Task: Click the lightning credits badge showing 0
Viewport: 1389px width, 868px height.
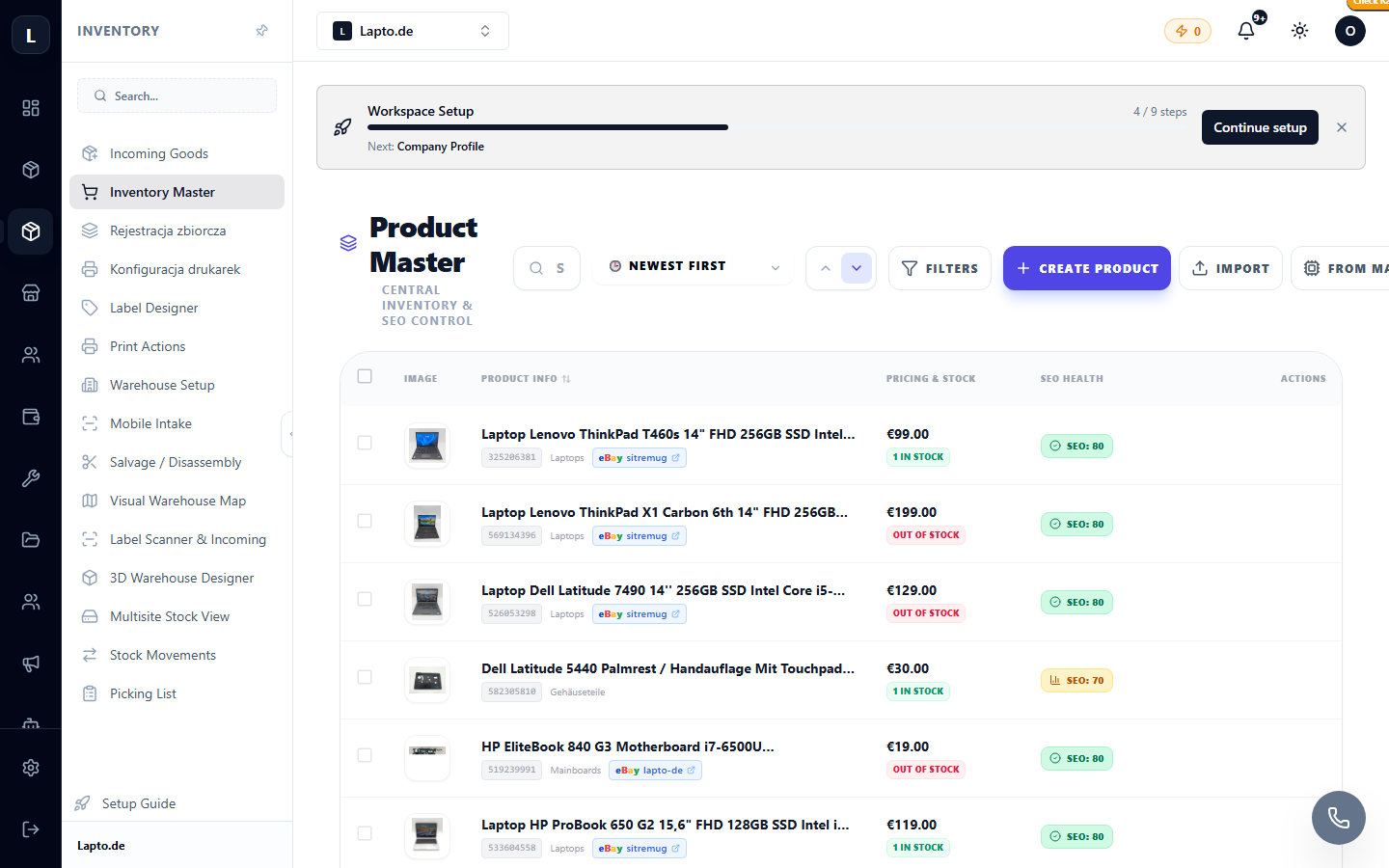Action: [x=1187, y=31]
